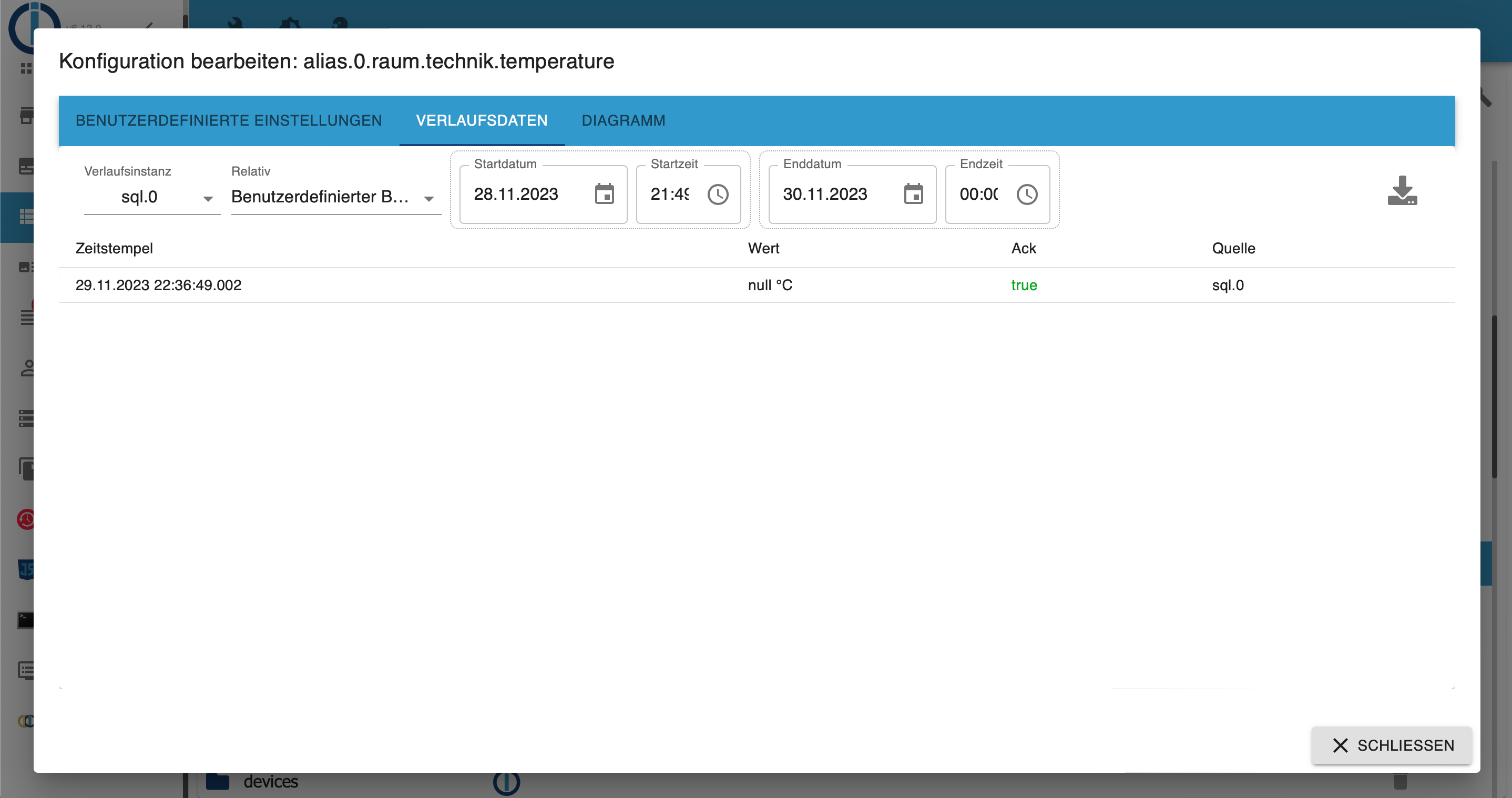Open the Startdatum calendar picker

coord(604,194)
